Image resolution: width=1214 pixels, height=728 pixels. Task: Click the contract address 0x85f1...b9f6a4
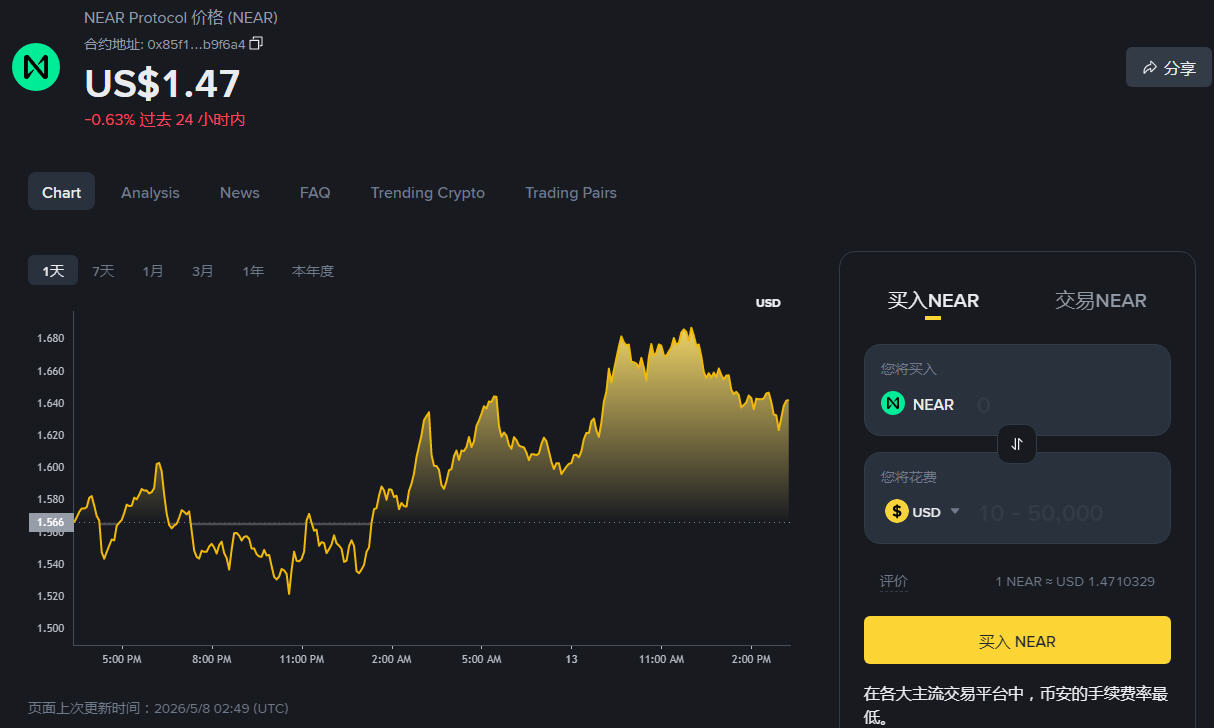[196, 44]
